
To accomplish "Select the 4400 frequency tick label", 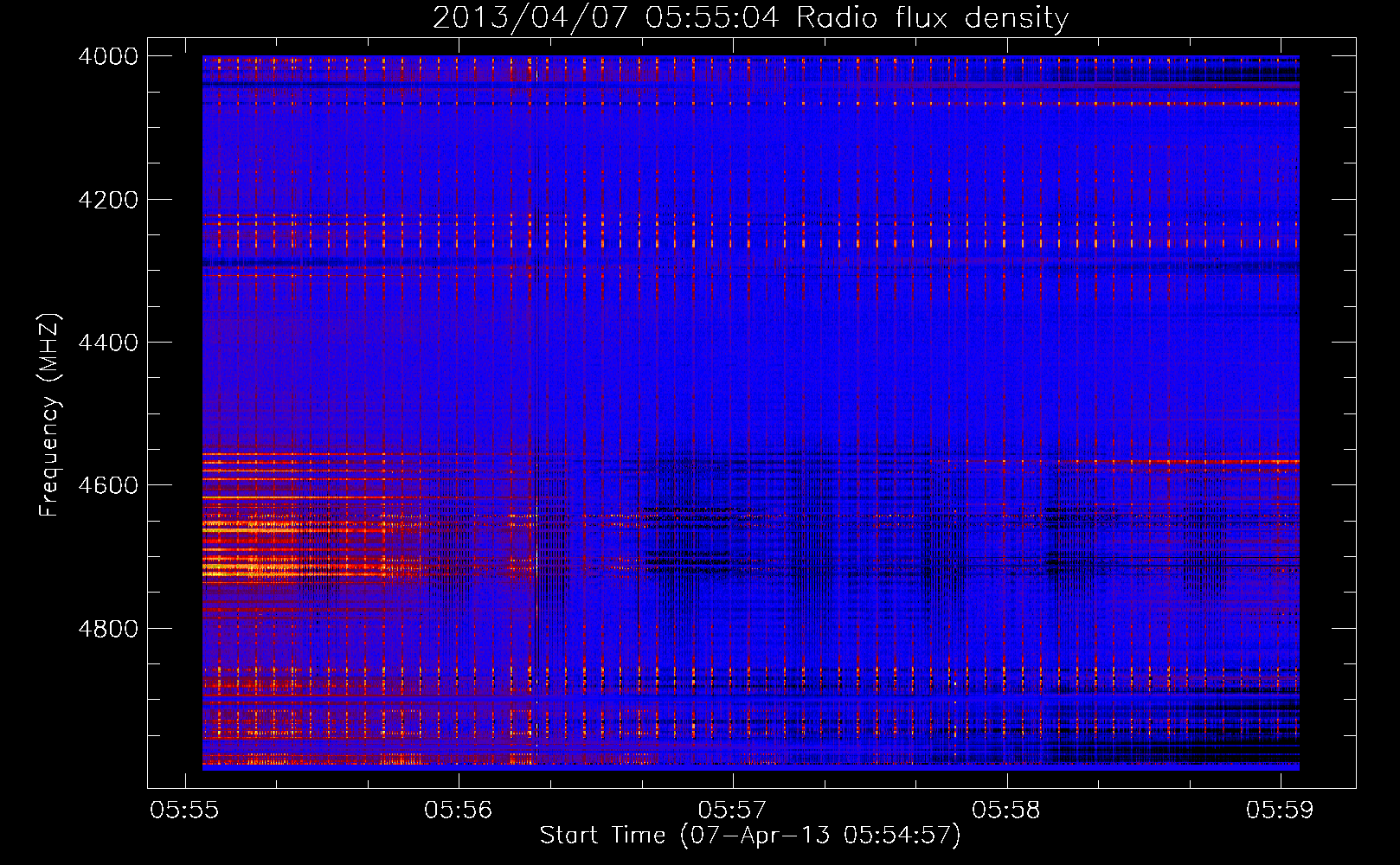I will click(108, 343).
